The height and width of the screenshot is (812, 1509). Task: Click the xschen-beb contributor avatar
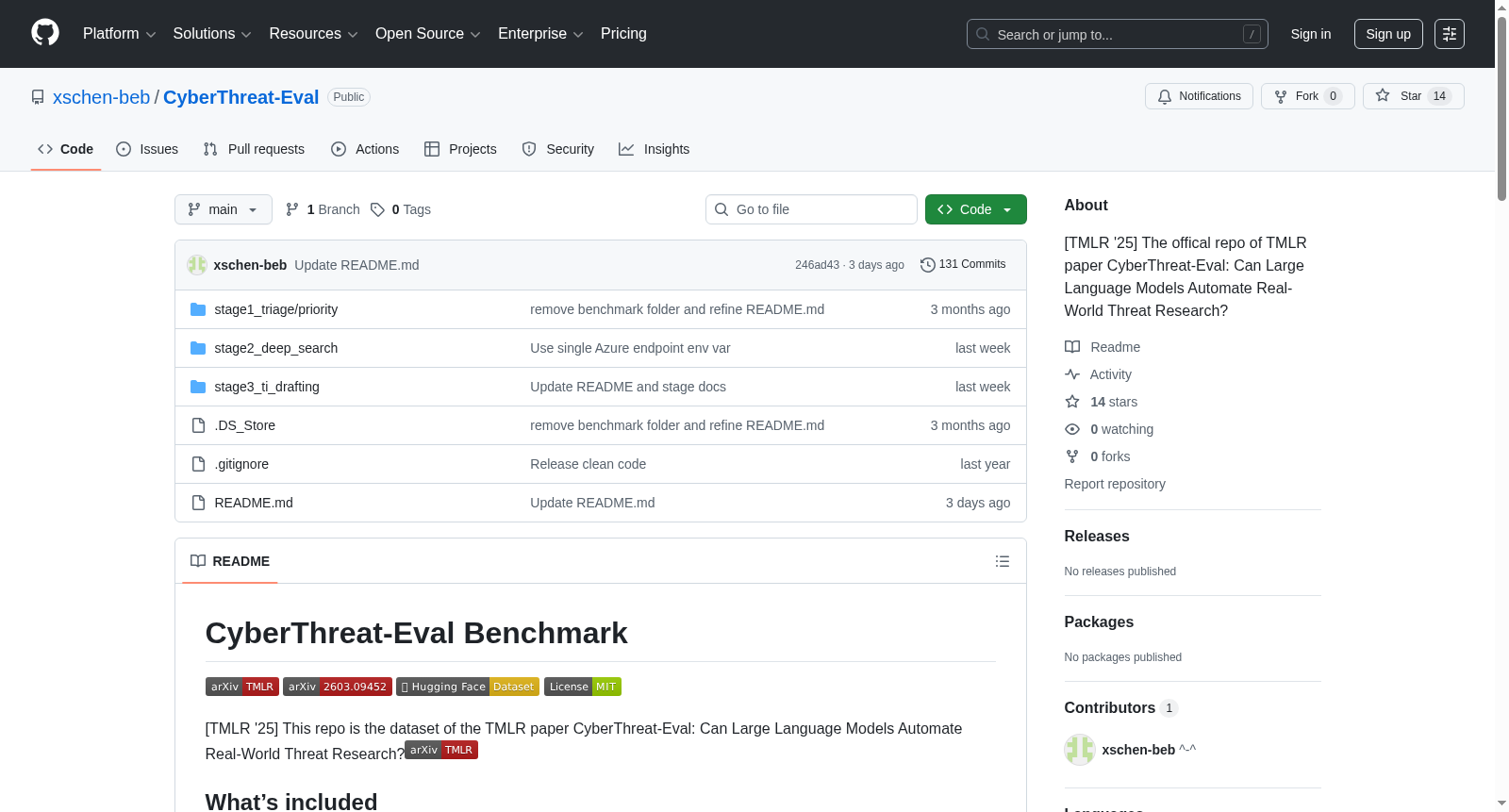[x=1080, y=750]
